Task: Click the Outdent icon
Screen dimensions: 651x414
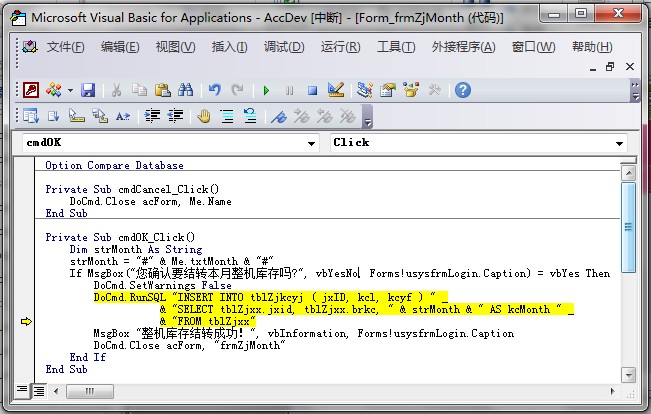Action: [175, 116]
